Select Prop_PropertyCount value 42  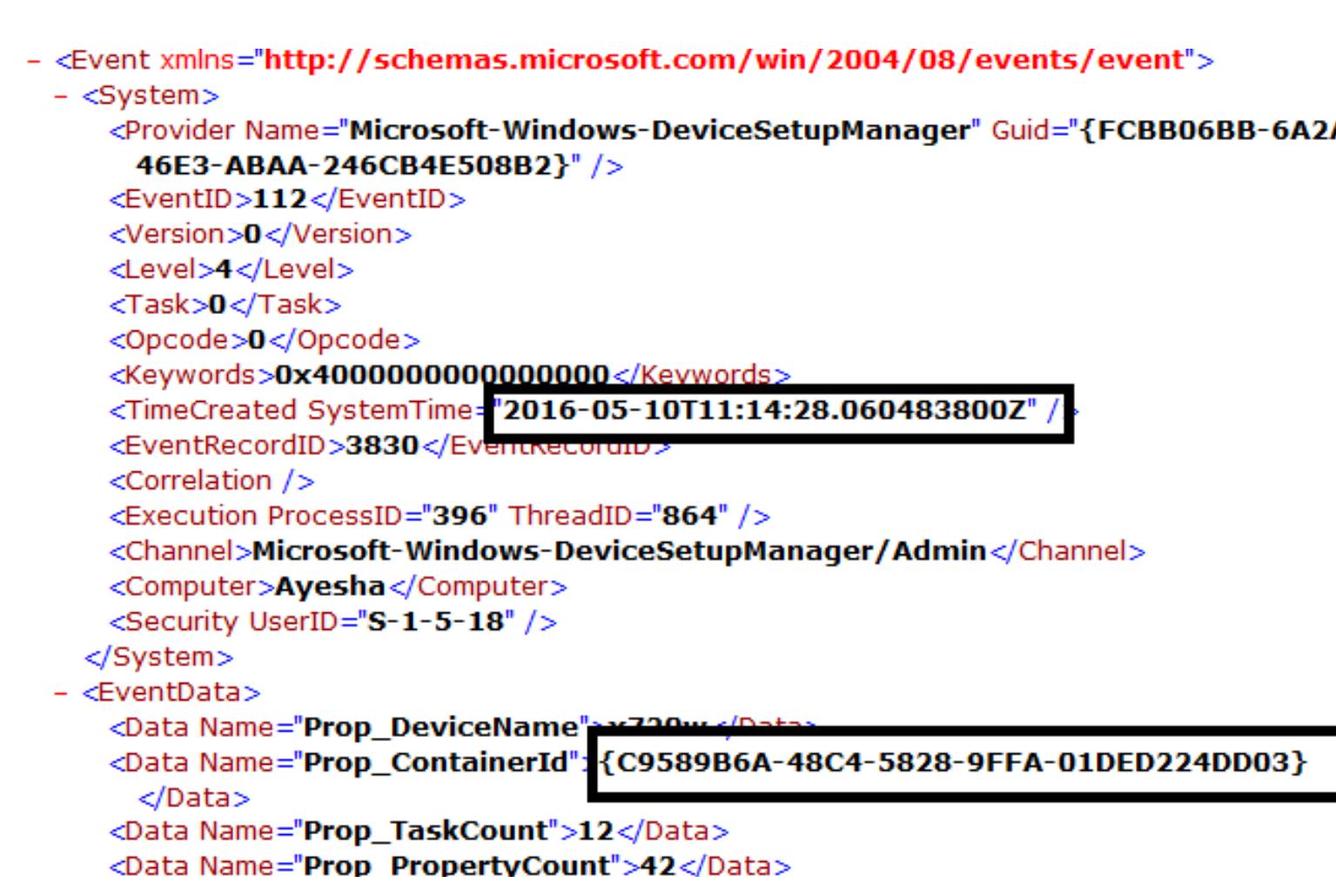pyautogui.click(x=659, y=866)
